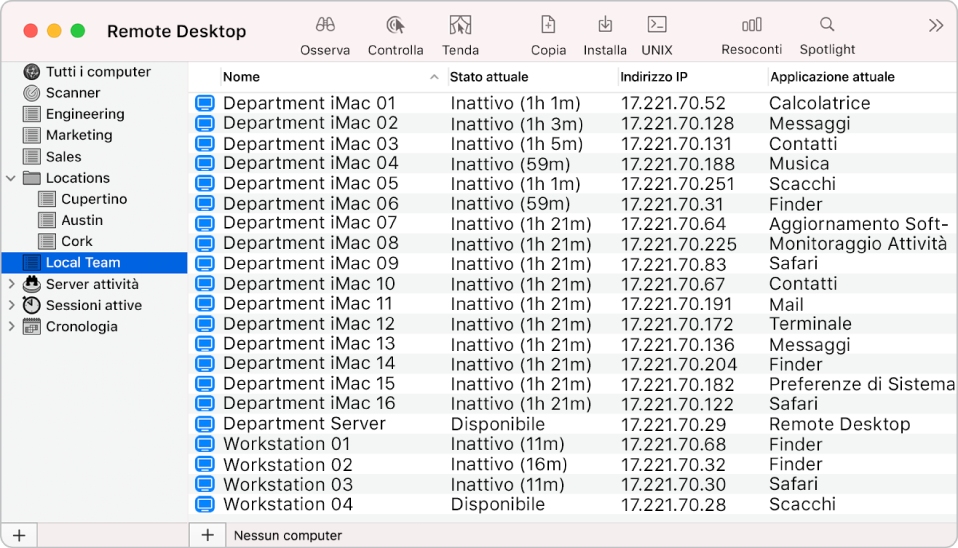Open Resoconti reports chart icon
This screenshot has height=548, width=958.
[x=751, y=26]
